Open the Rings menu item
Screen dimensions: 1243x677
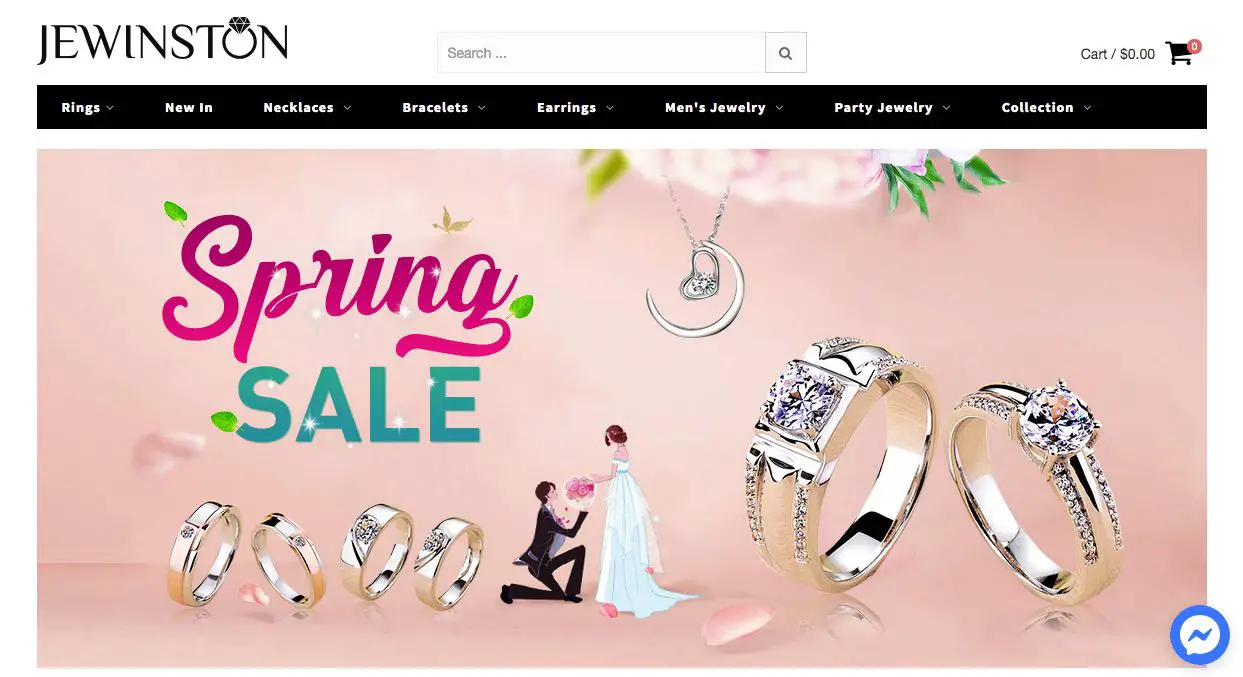81,107
